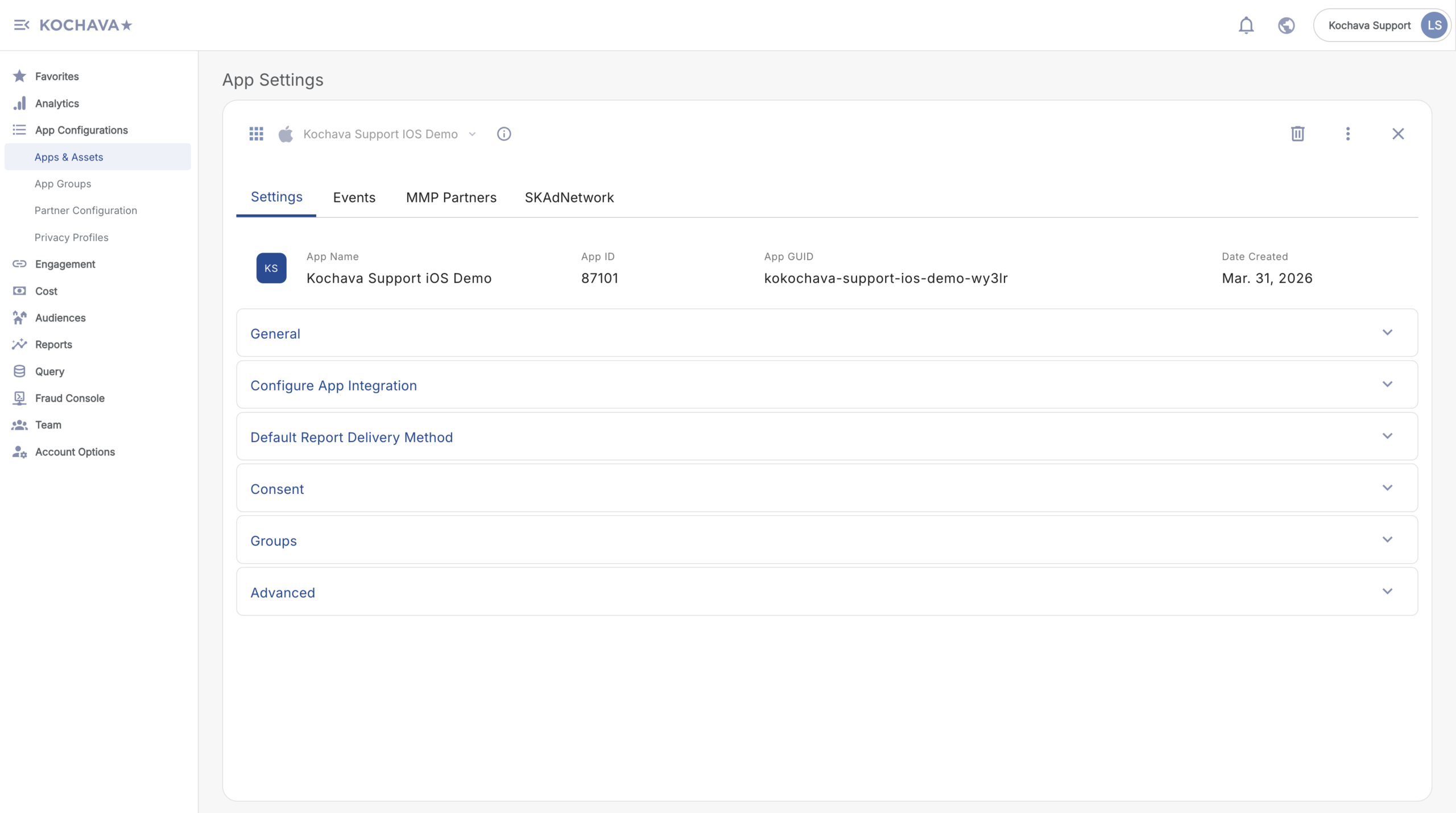Delete app using the trash icon
Viewport: 1456px width, 813px height.
click(x=1297, y=134)
